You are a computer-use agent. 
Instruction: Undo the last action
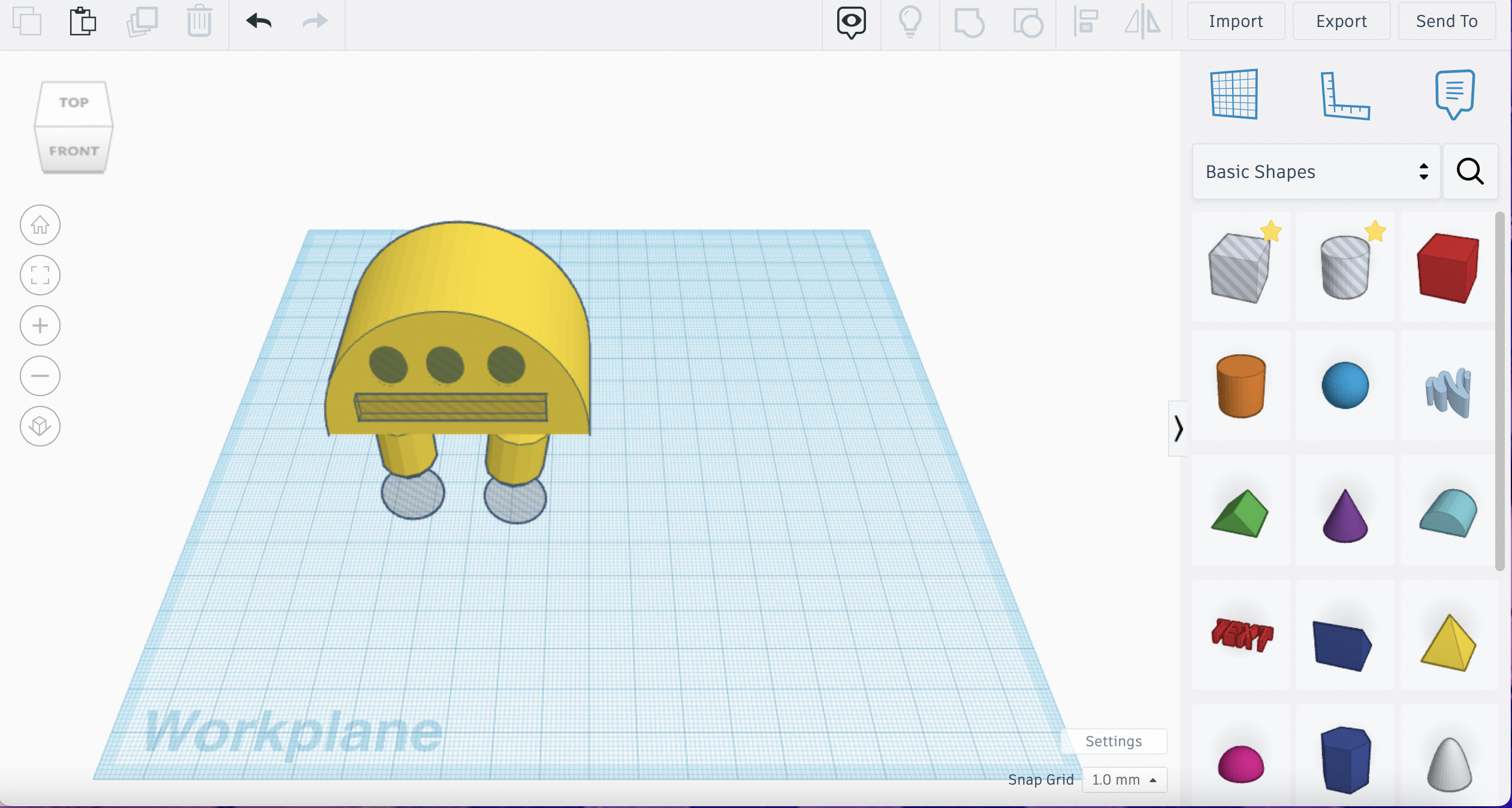258,21
